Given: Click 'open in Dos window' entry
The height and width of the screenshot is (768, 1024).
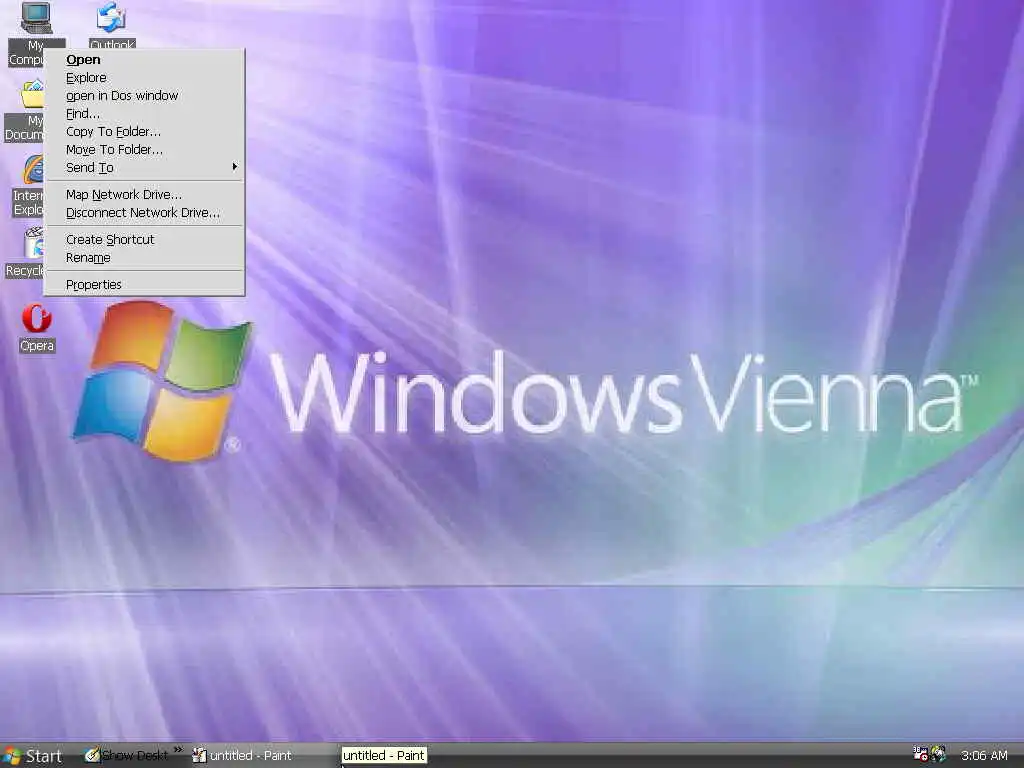Looking at the screenshot, I should tap(144, 95).
